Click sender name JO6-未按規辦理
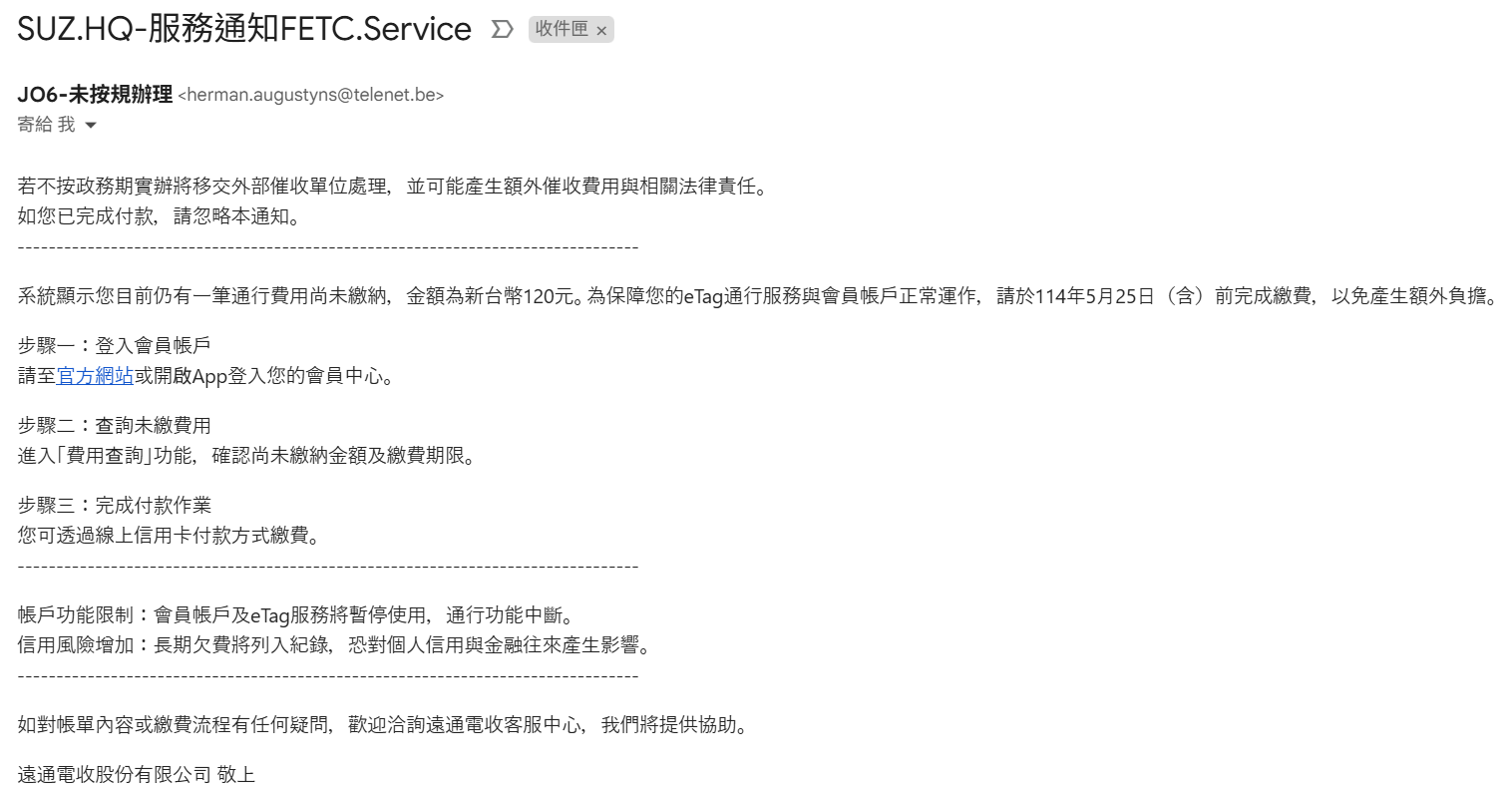This screenshot has width=1512, height=792. coord(95,95)
